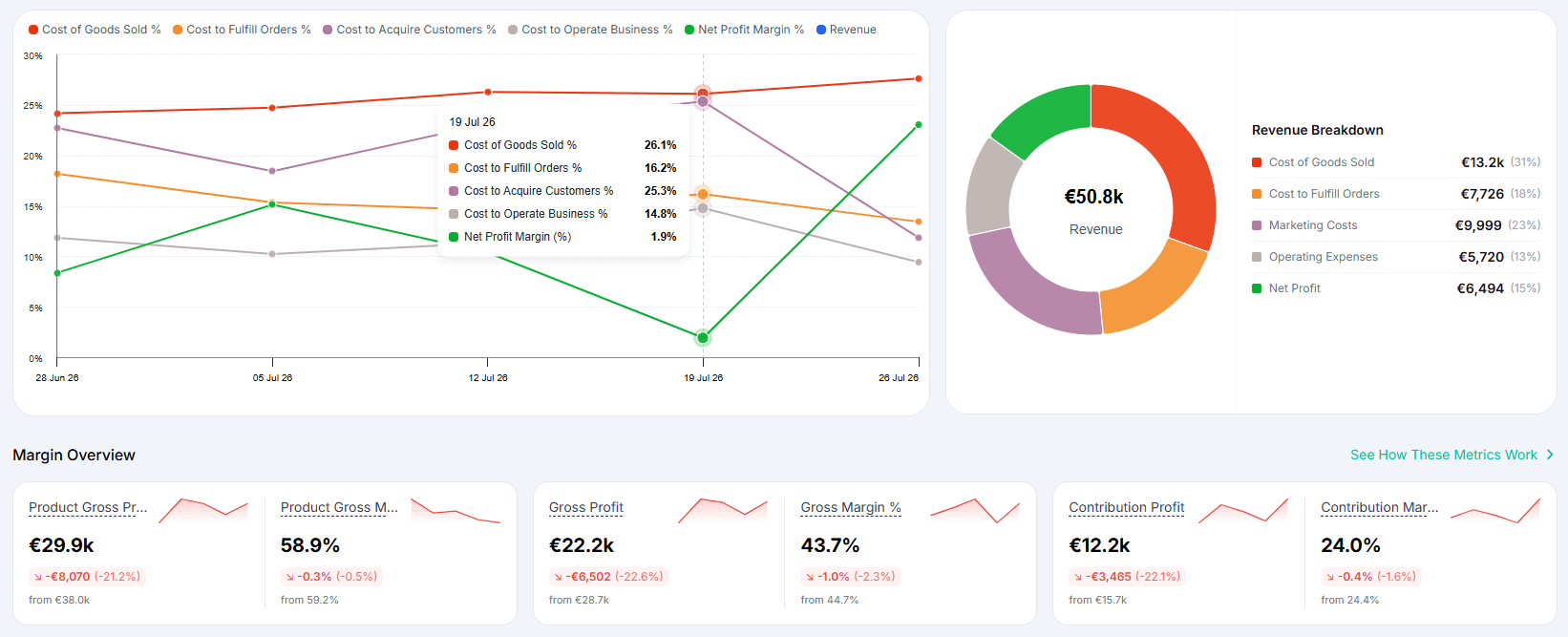The width and height of the screenshot is (1568, 637).
Task: Click Net Profit Margin (%) row in chart tooltip
Action: [x=562, y=237]
